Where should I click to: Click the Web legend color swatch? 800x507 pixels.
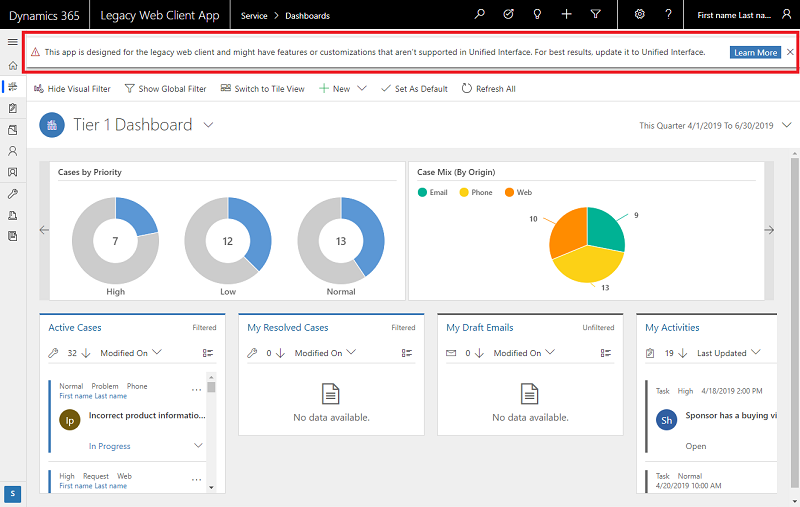[509, 192]
